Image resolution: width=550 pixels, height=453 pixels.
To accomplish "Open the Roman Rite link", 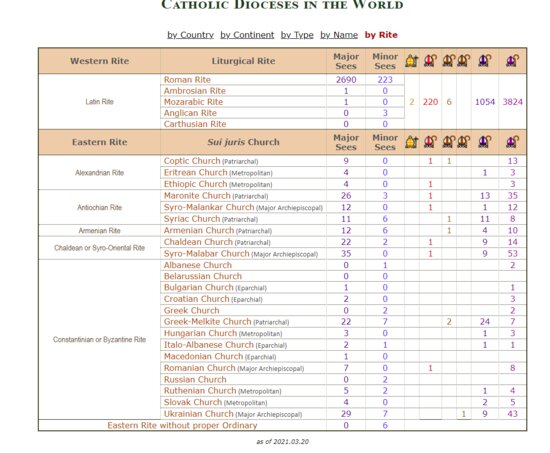I will pyautogui.click(x=187, y=80).
